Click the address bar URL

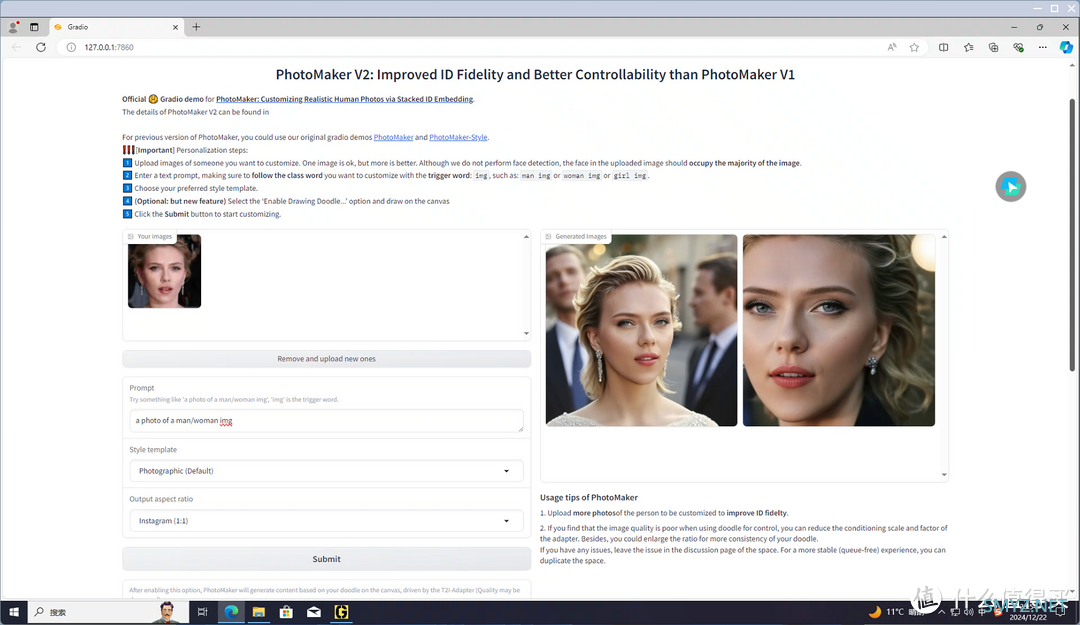pyautogui.click(x=109, y=48)
